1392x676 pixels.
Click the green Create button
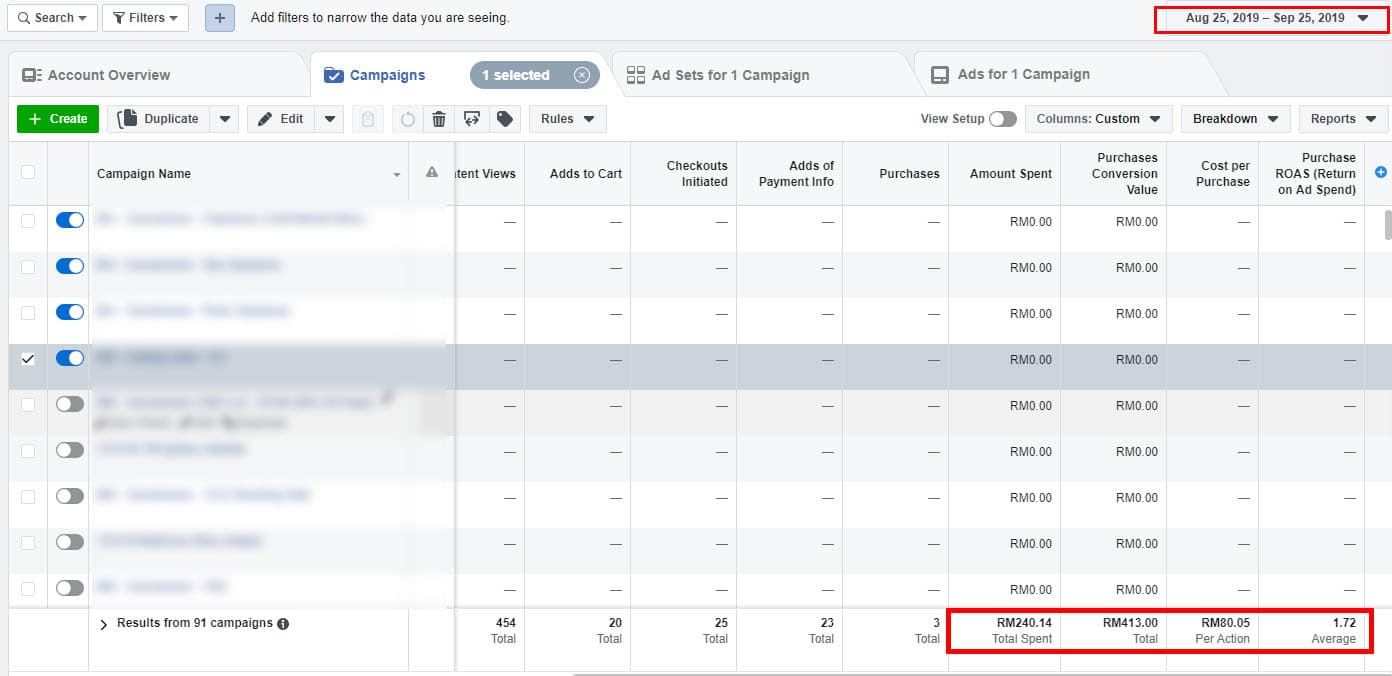[x=58, y=119]
